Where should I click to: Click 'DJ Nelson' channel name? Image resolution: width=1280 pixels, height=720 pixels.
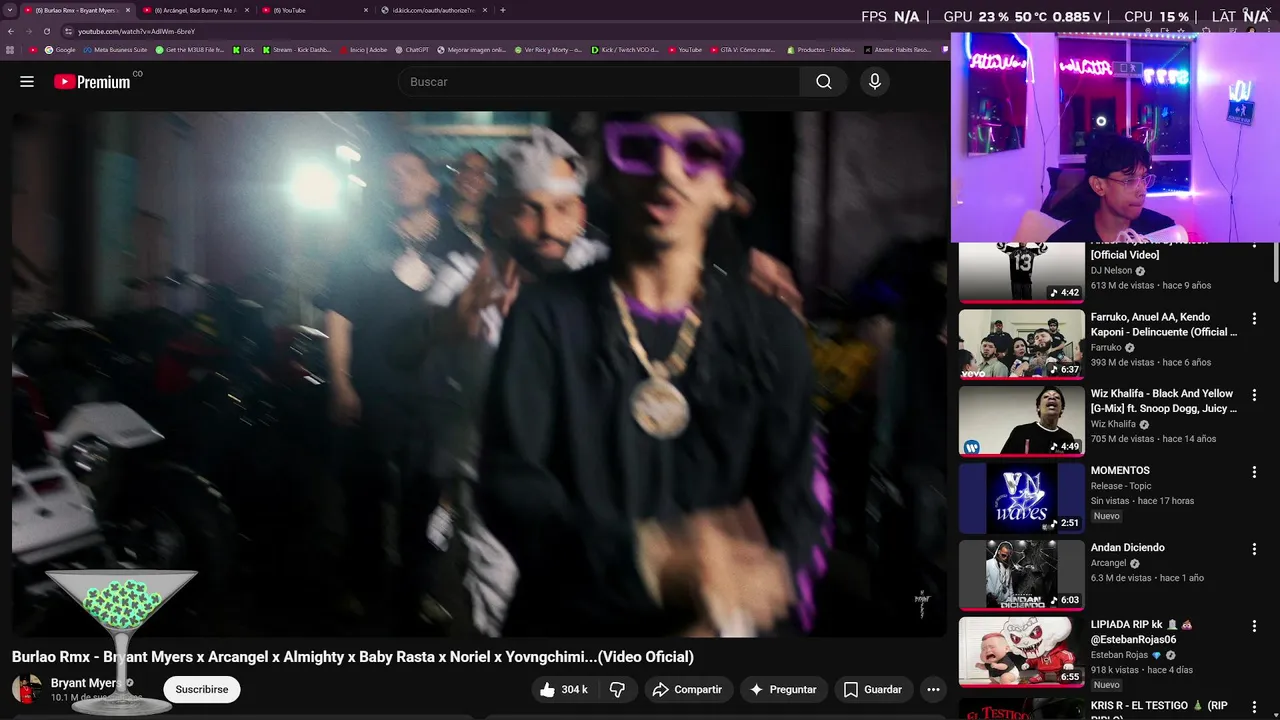[x=1111, y=270]
